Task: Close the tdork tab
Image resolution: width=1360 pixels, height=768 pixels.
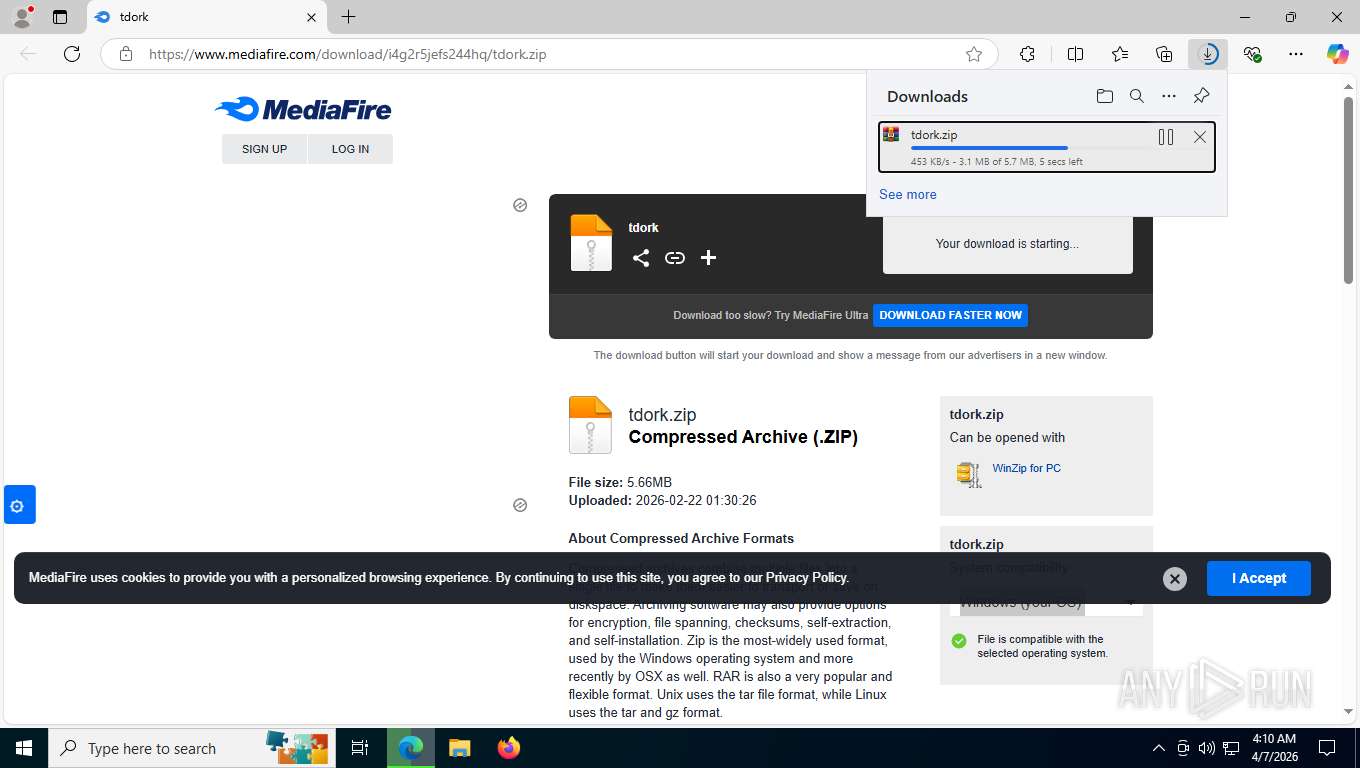Action: point(311,17)
